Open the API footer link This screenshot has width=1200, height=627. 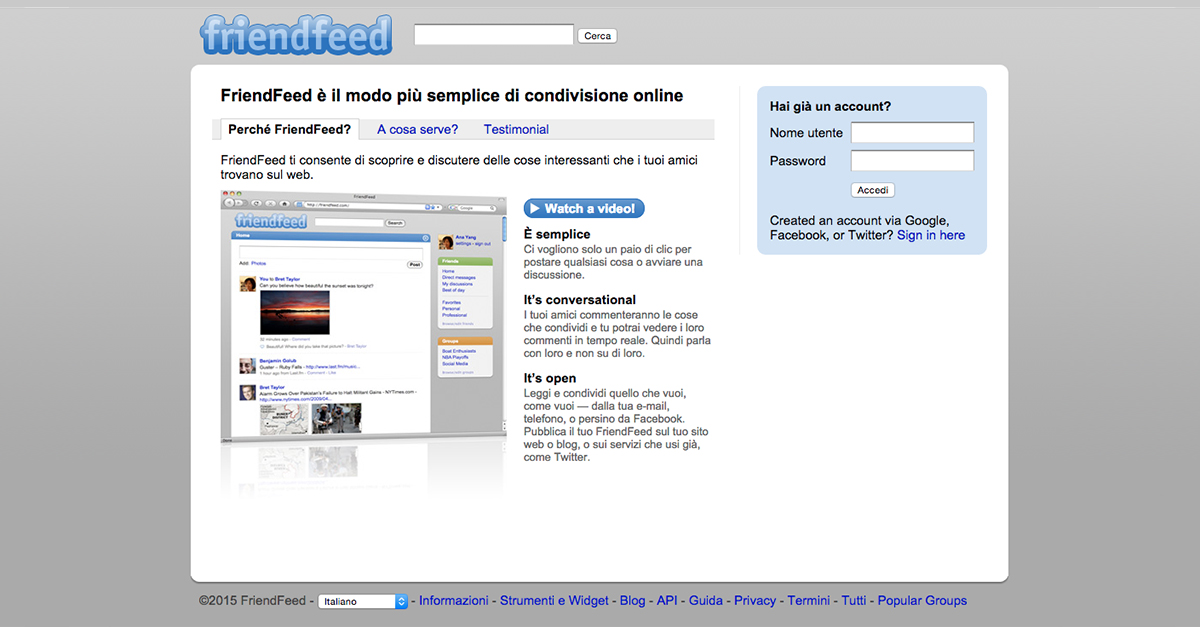pos(667,601)
